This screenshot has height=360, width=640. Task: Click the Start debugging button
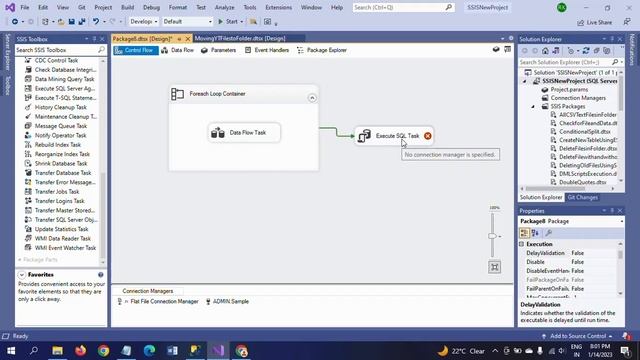[227, 22]
